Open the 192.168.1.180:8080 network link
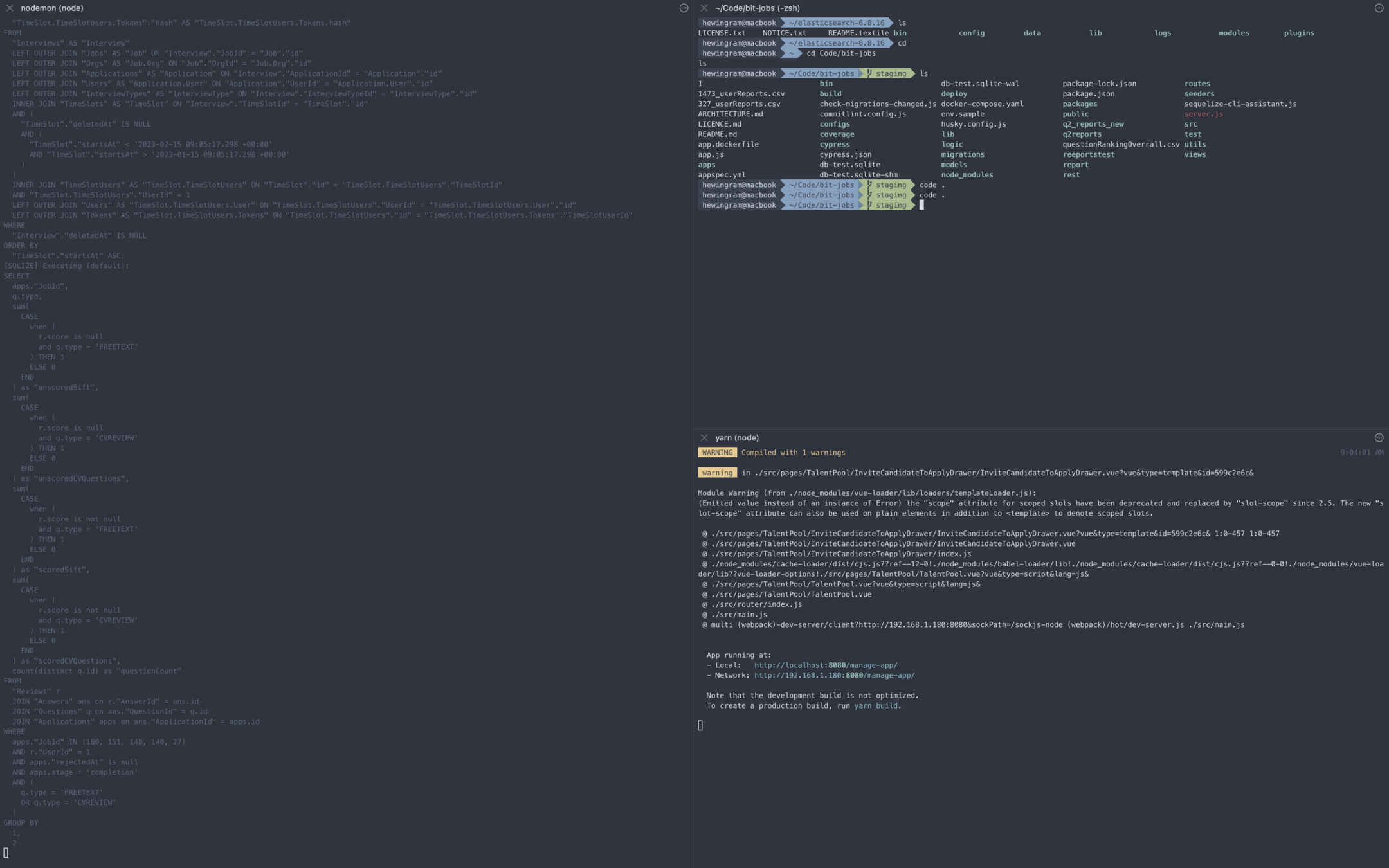The image size is (1389, 868). click(834, 676)
